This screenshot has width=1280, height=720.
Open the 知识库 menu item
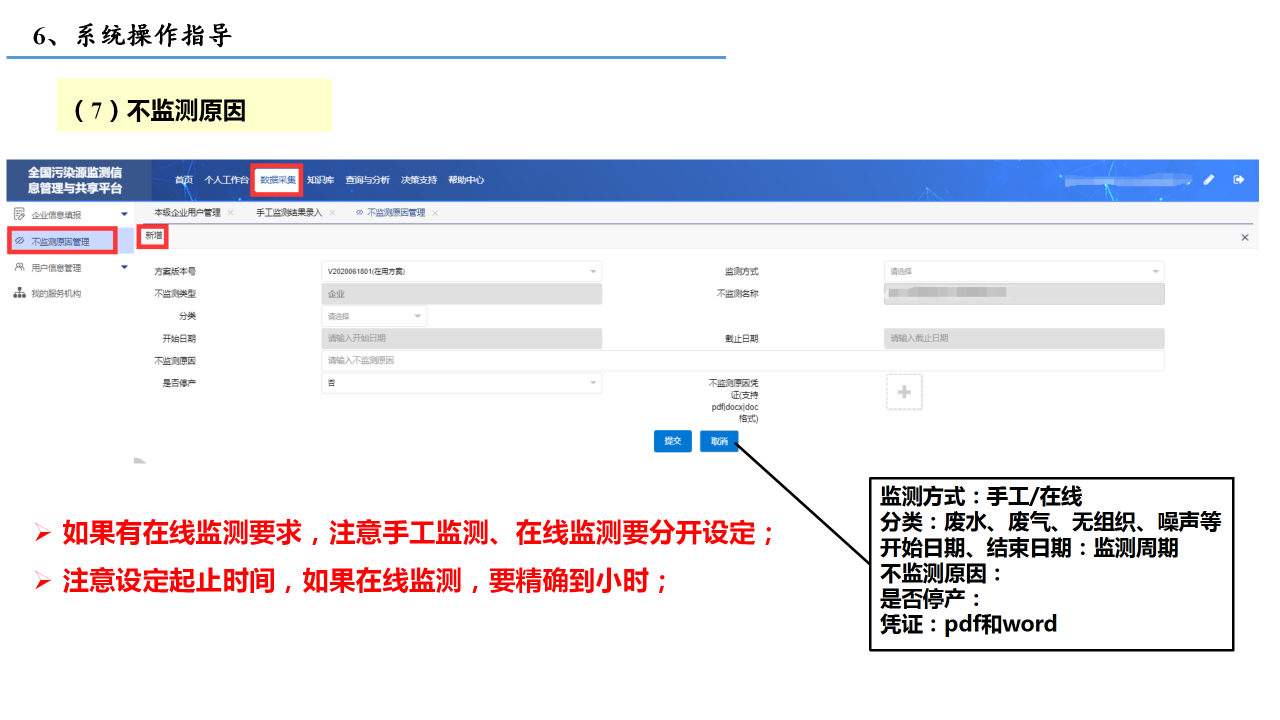320,181
